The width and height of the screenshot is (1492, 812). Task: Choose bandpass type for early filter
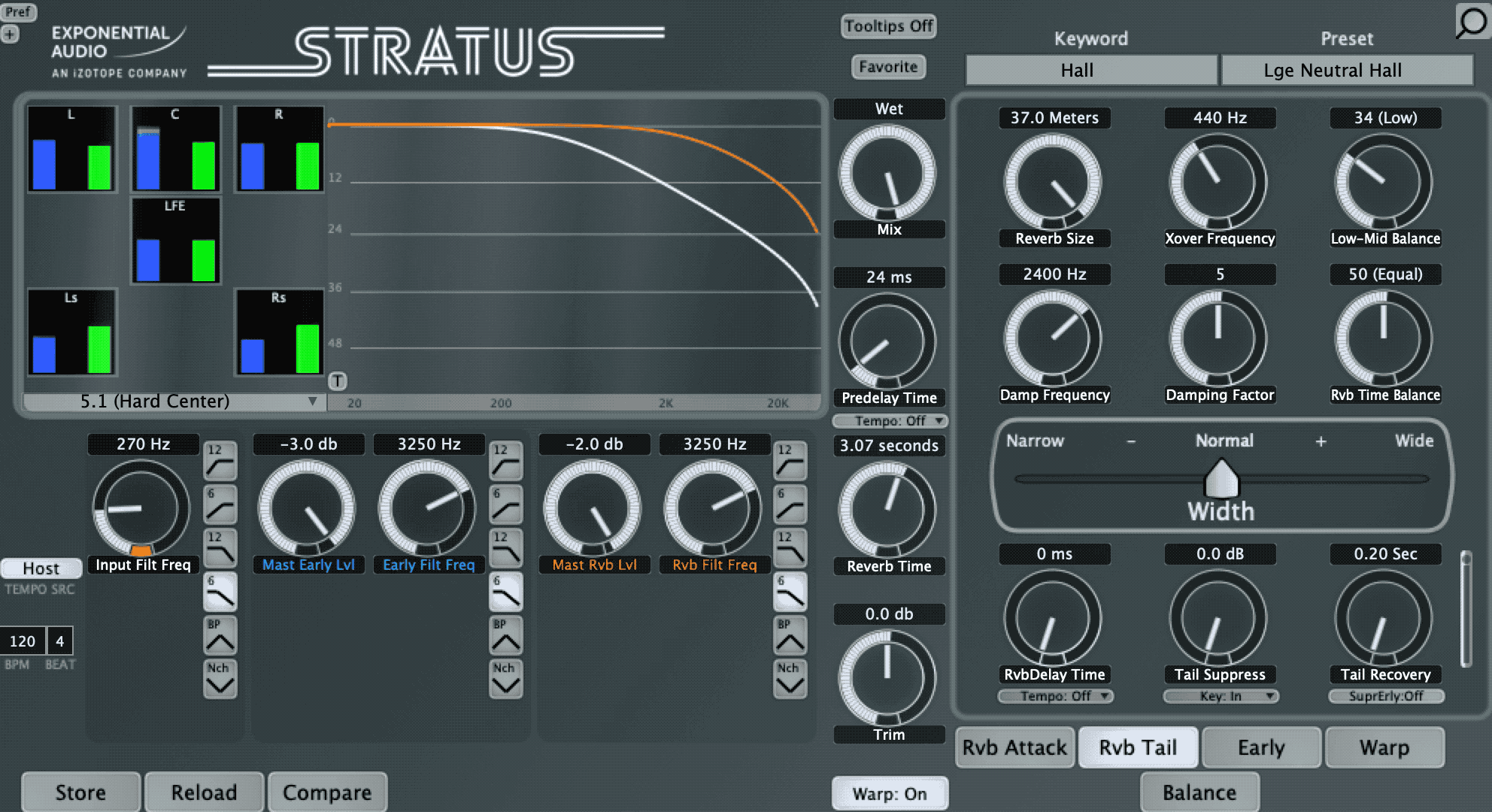pos(505,635)
